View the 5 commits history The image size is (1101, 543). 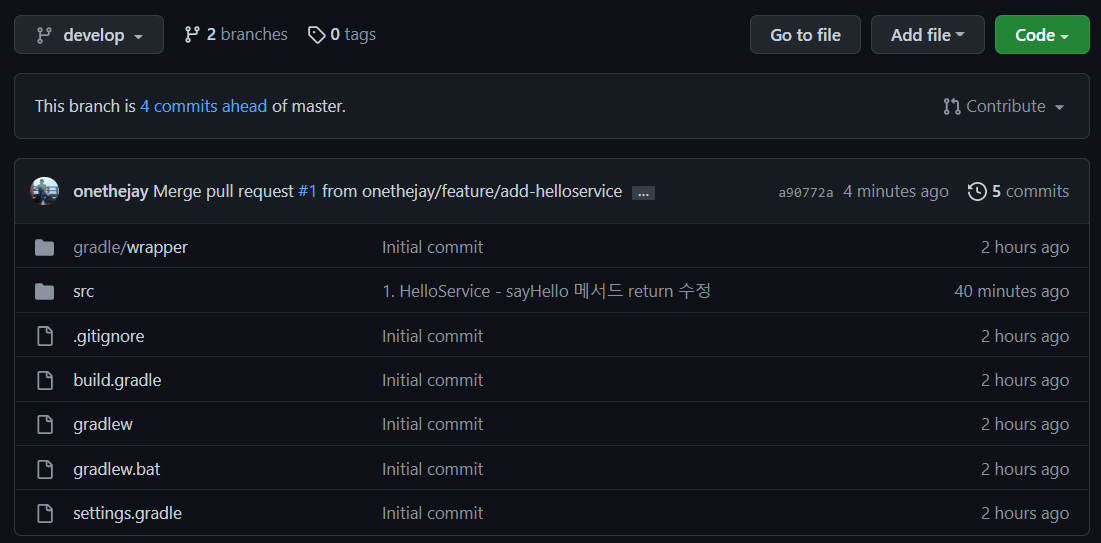point(1018,191)
